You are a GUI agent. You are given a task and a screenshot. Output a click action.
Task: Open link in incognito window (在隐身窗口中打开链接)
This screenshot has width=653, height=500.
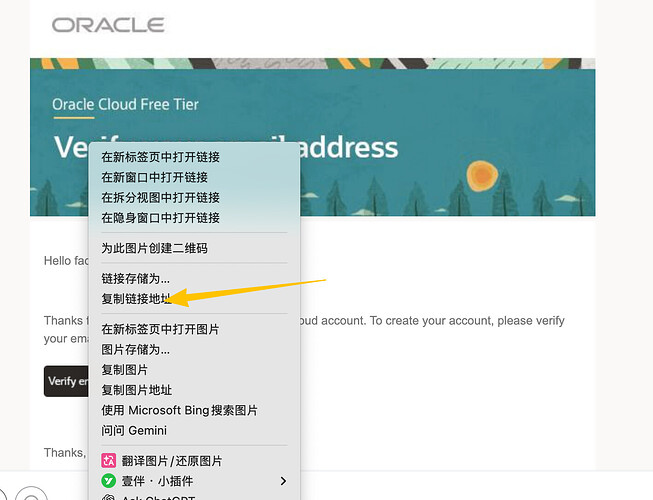pyautogui.click(x=194, y=218)
